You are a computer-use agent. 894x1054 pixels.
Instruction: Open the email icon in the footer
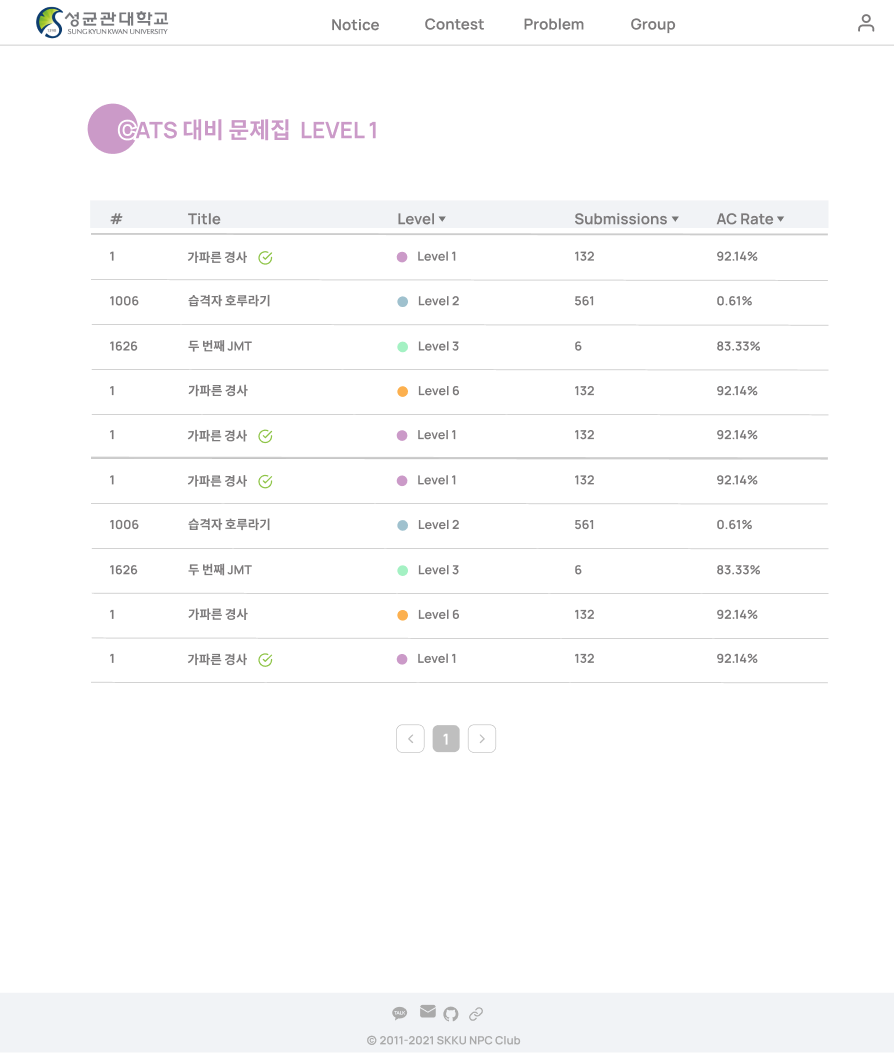coord(427,1011)
